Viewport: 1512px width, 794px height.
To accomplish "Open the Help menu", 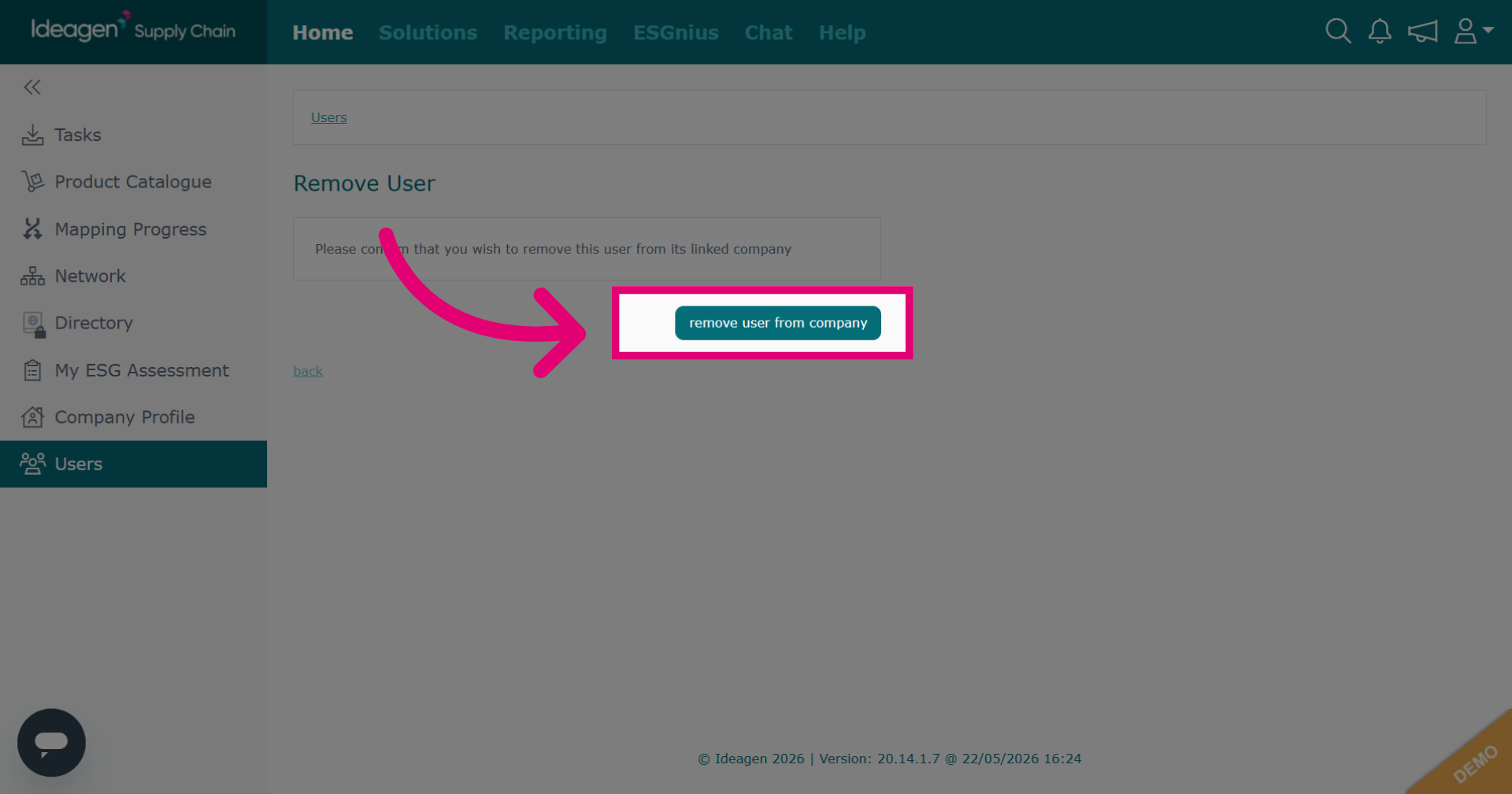I will (x=843, y=33).
